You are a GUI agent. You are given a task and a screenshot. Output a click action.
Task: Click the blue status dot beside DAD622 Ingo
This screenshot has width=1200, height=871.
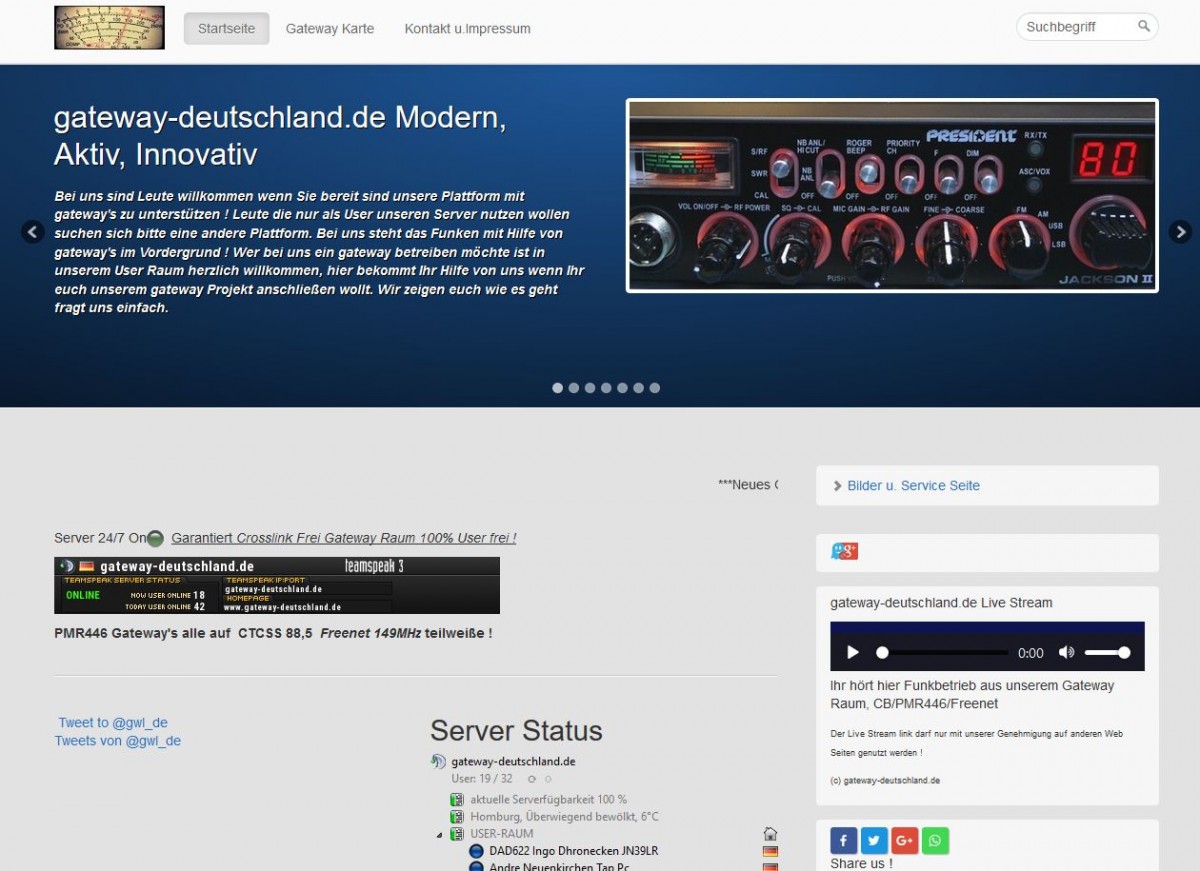(x=476, y=852)
